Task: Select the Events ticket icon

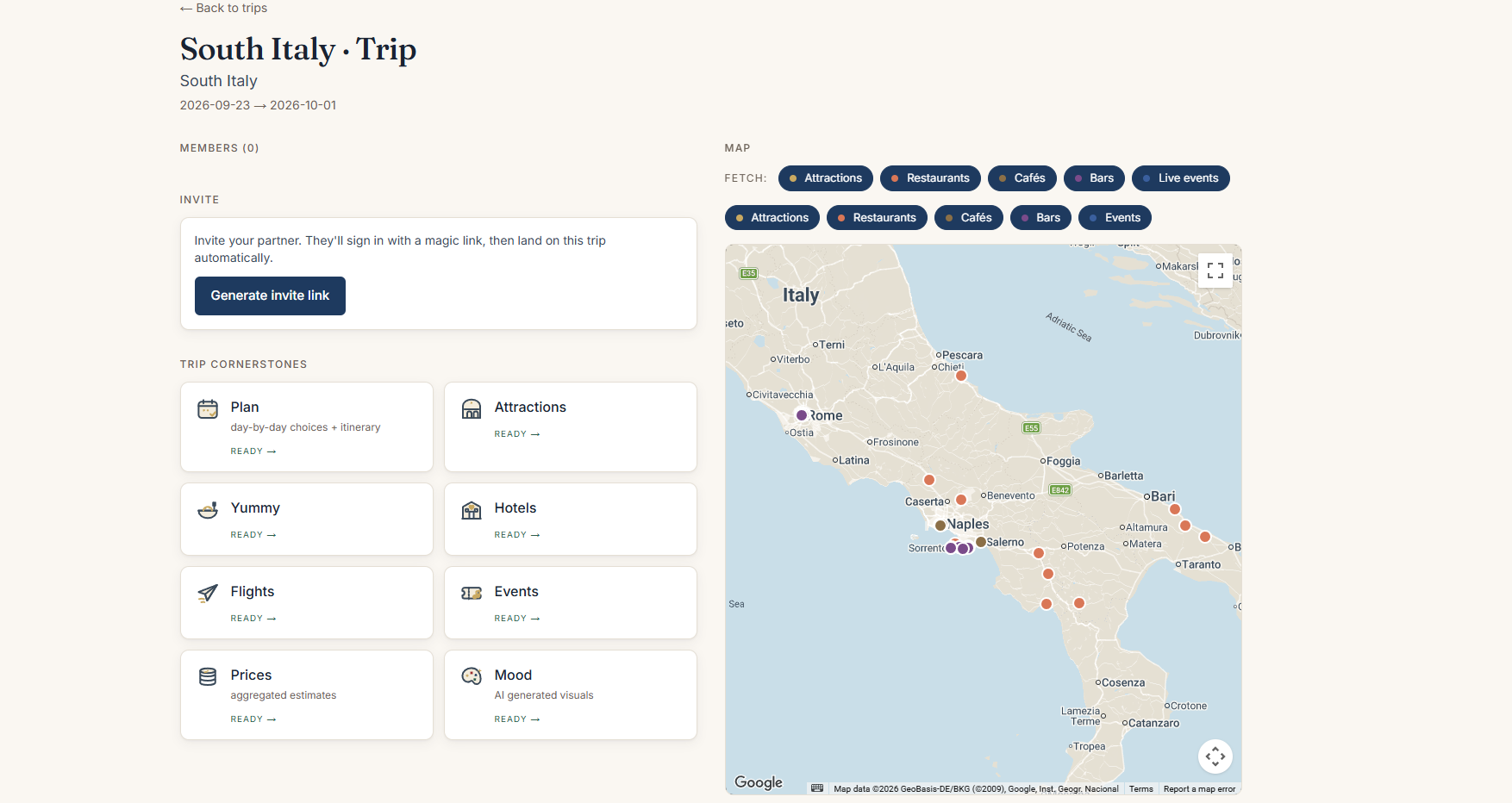Action: pos(472,594)
